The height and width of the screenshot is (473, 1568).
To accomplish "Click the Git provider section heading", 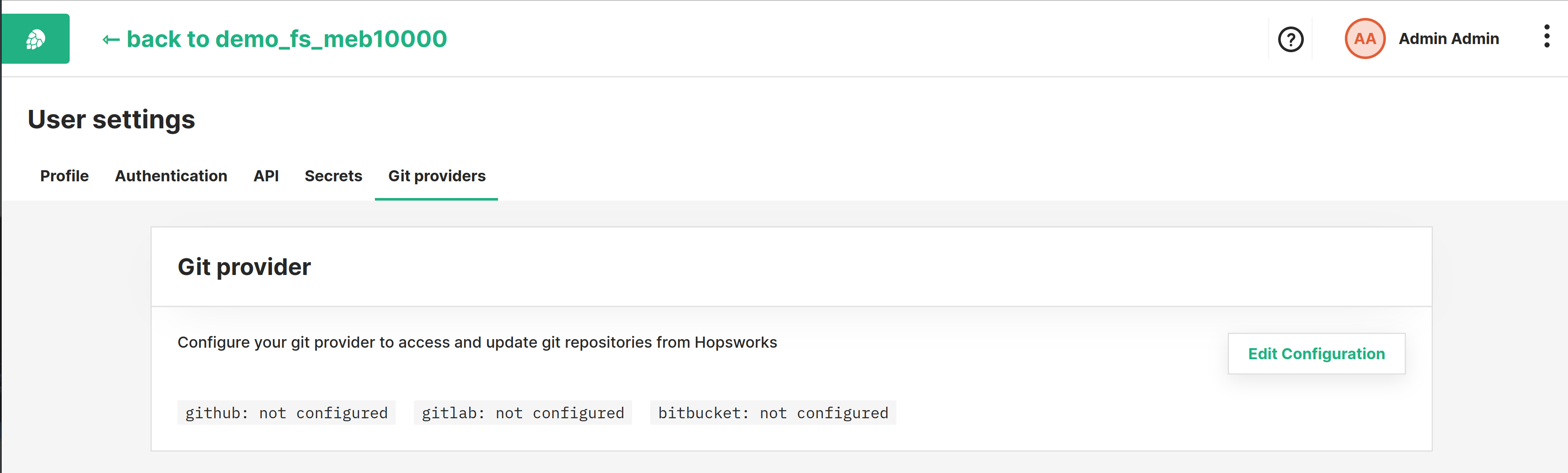I will tap(244, 266).
